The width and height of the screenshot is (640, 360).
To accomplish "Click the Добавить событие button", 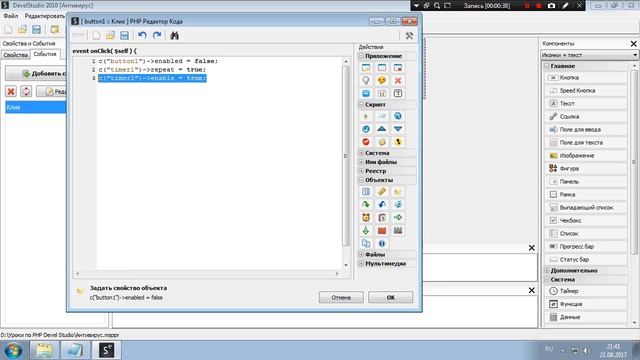I will pyautogui.click(x=36, y=73).
